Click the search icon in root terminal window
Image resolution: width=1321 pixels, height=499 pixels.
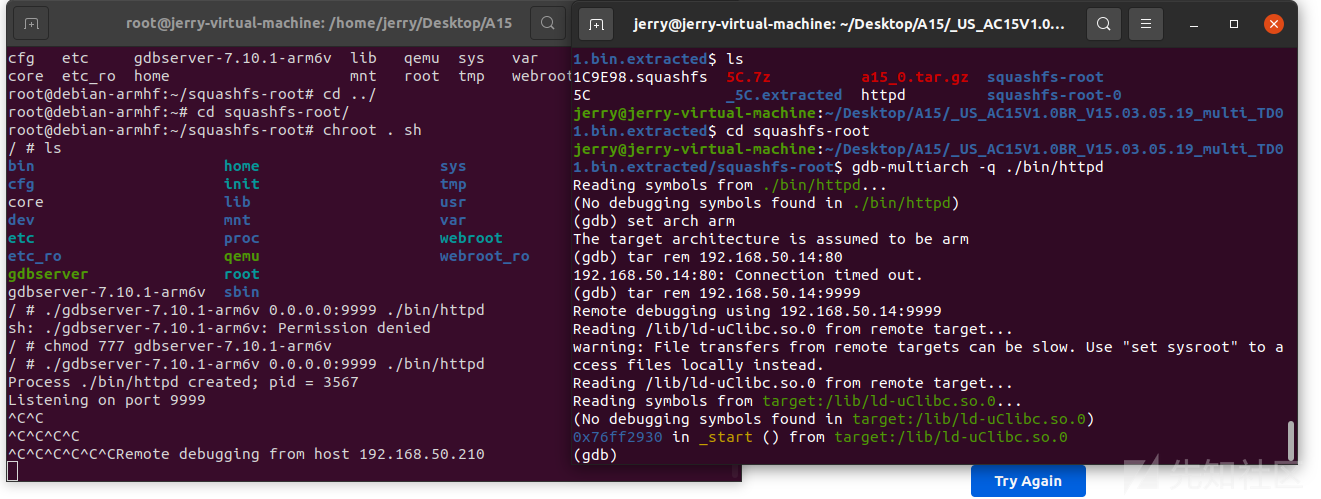(x=547, y=22)
